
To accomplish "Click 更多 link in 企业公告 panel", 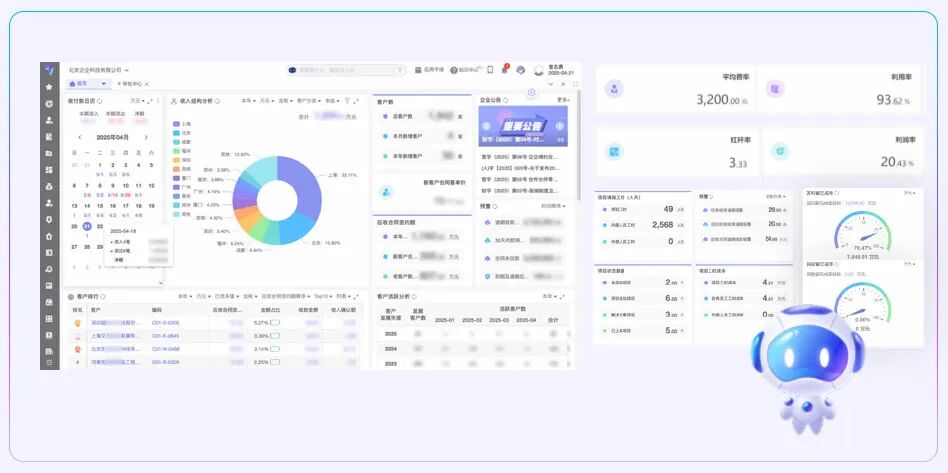I will click(563, 100).
